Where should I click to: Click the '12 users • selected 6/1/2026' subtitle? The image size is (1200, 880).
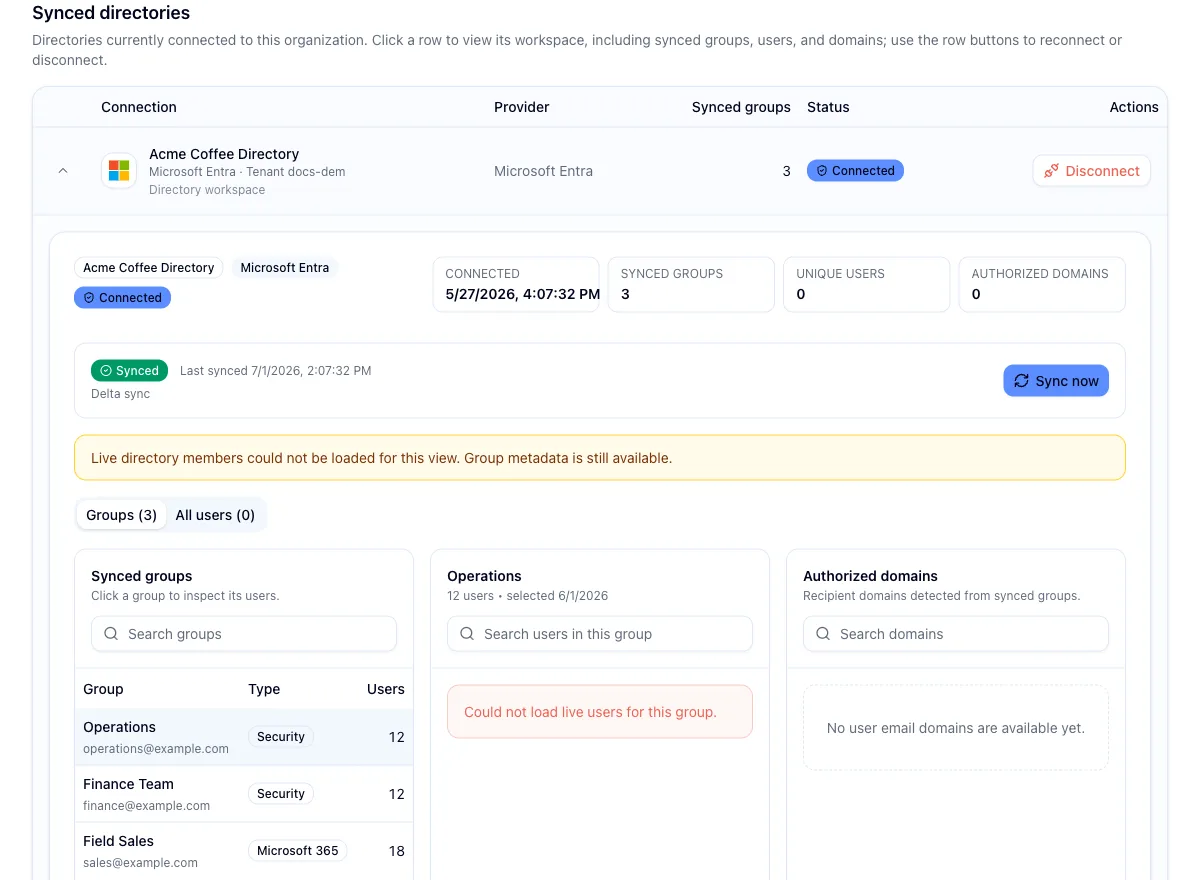[x=528, y=596]
